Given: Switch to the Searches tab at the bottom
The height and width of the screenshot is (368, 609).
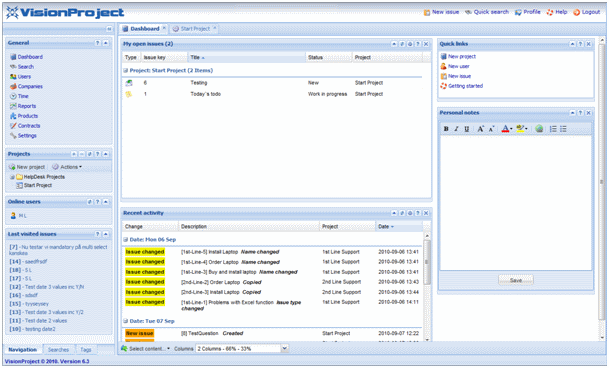Looking at the screenshot, I should (58, 350).
